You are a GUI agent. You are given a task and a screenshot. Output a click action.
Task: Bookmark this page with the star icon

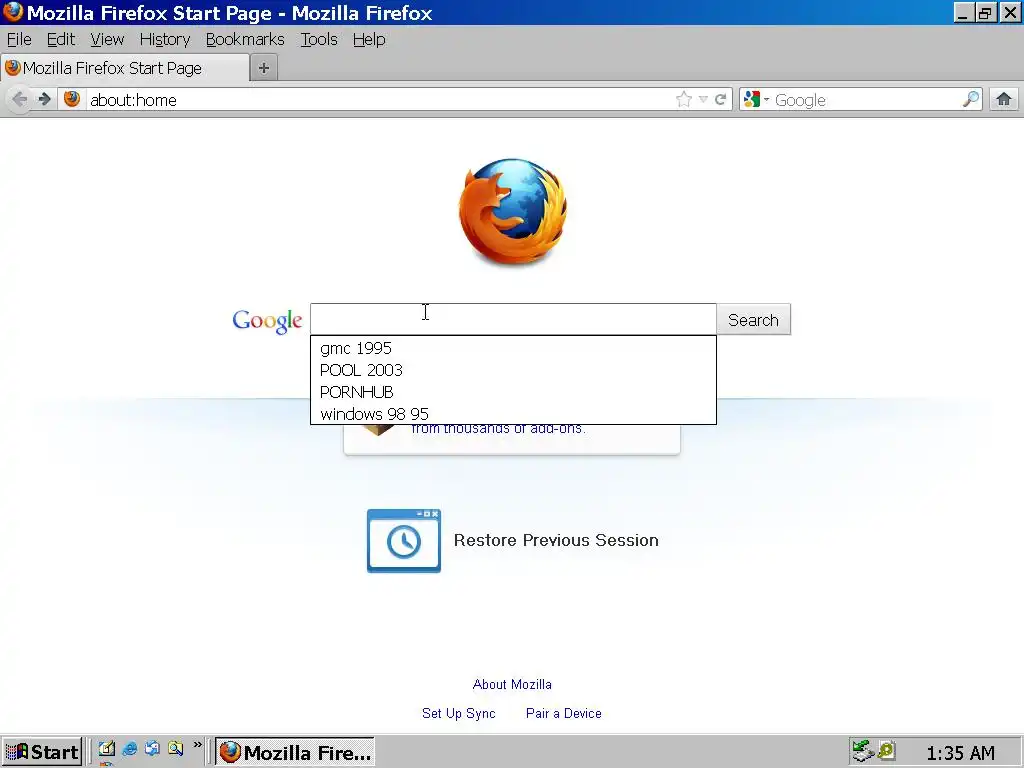(684, 99)
